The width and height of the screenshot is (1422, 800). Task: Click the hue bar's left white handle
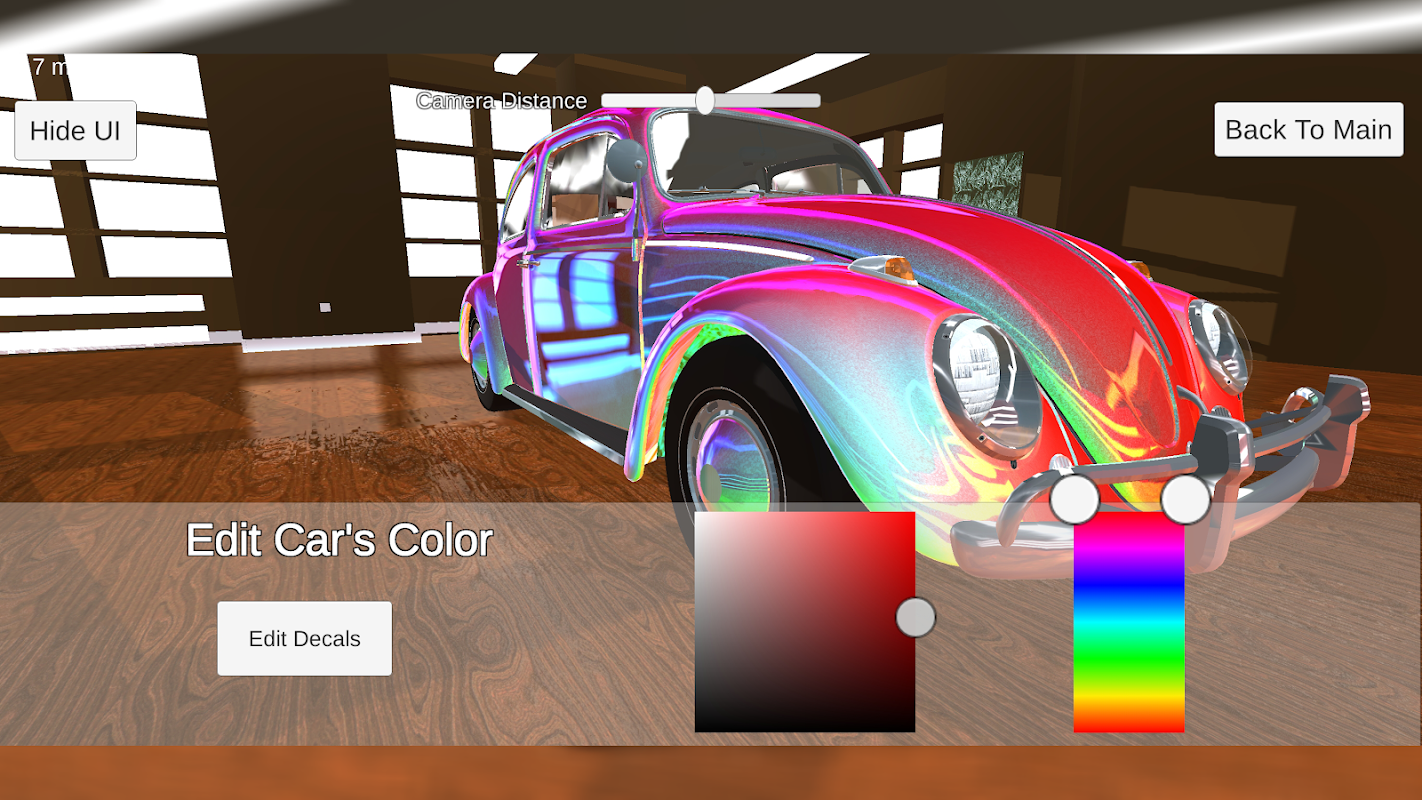click(x=1075, y=499)
